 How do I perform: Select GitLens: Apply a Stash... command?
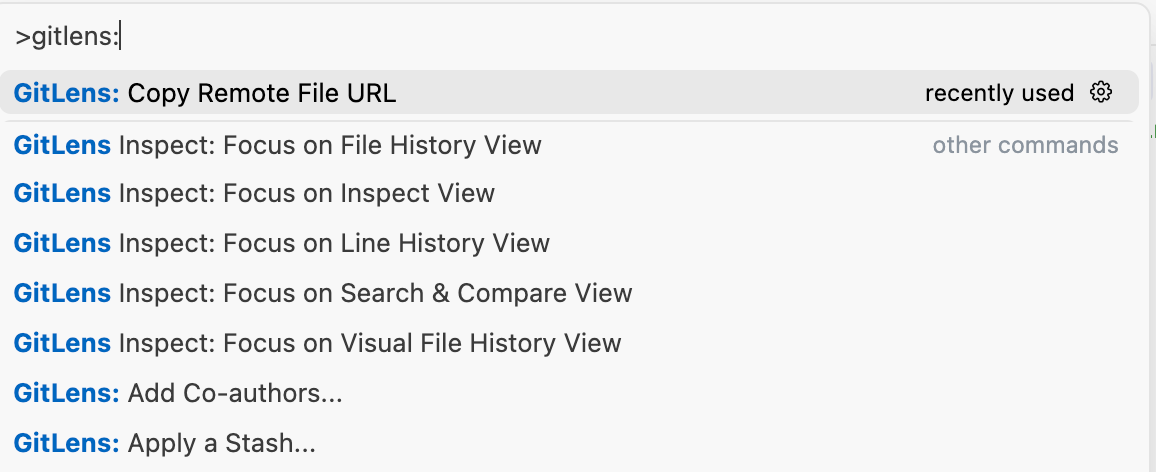[569, 444]
